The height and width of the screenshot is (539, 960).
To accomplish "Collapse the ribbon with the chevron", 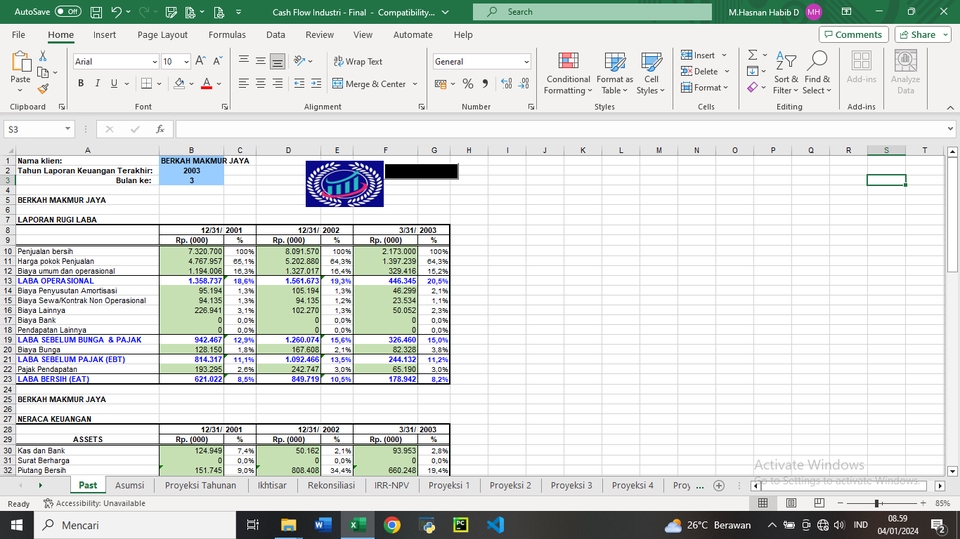I will pyautogui.click(x=950, y=107).
